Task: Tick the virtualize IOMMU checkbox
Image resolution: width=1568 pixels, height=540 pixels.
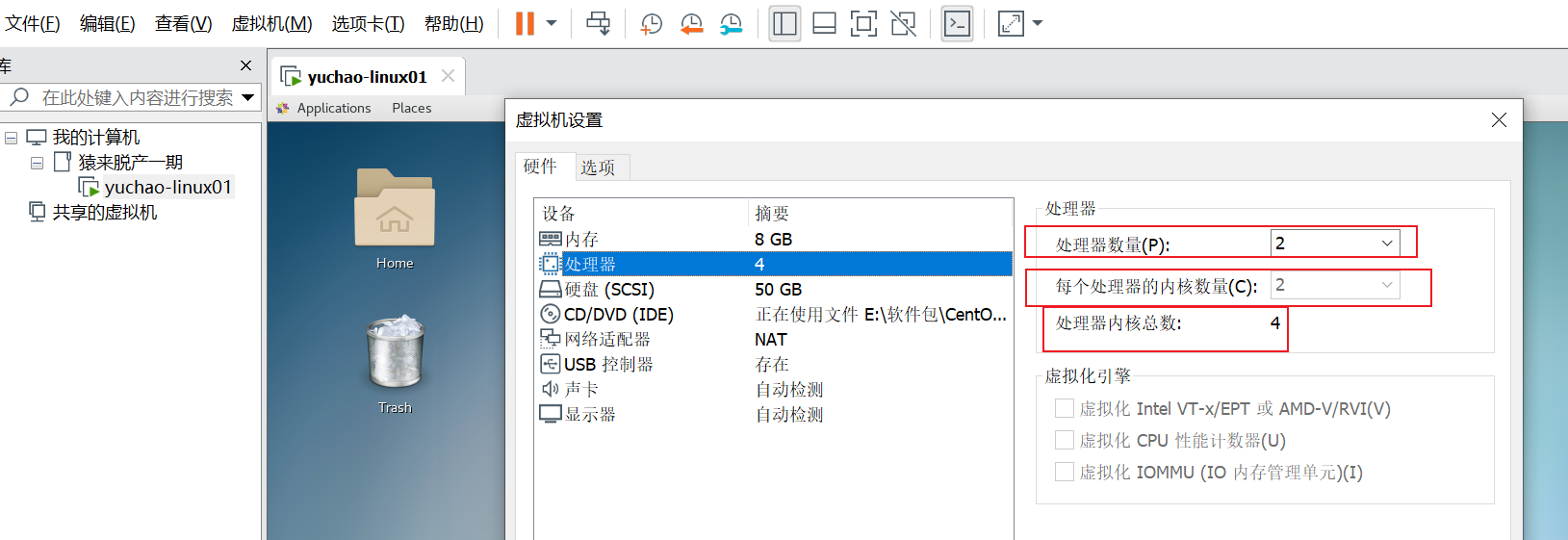Action: point(1065,472)
